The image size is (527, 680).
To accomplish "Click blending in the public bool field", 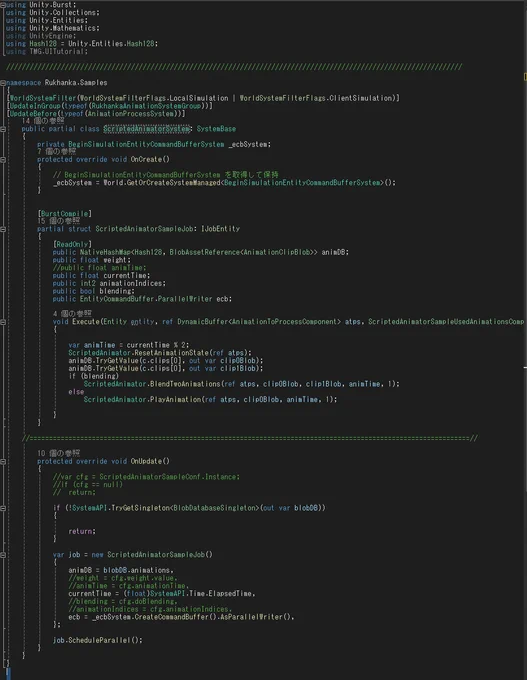I will 115,291.
